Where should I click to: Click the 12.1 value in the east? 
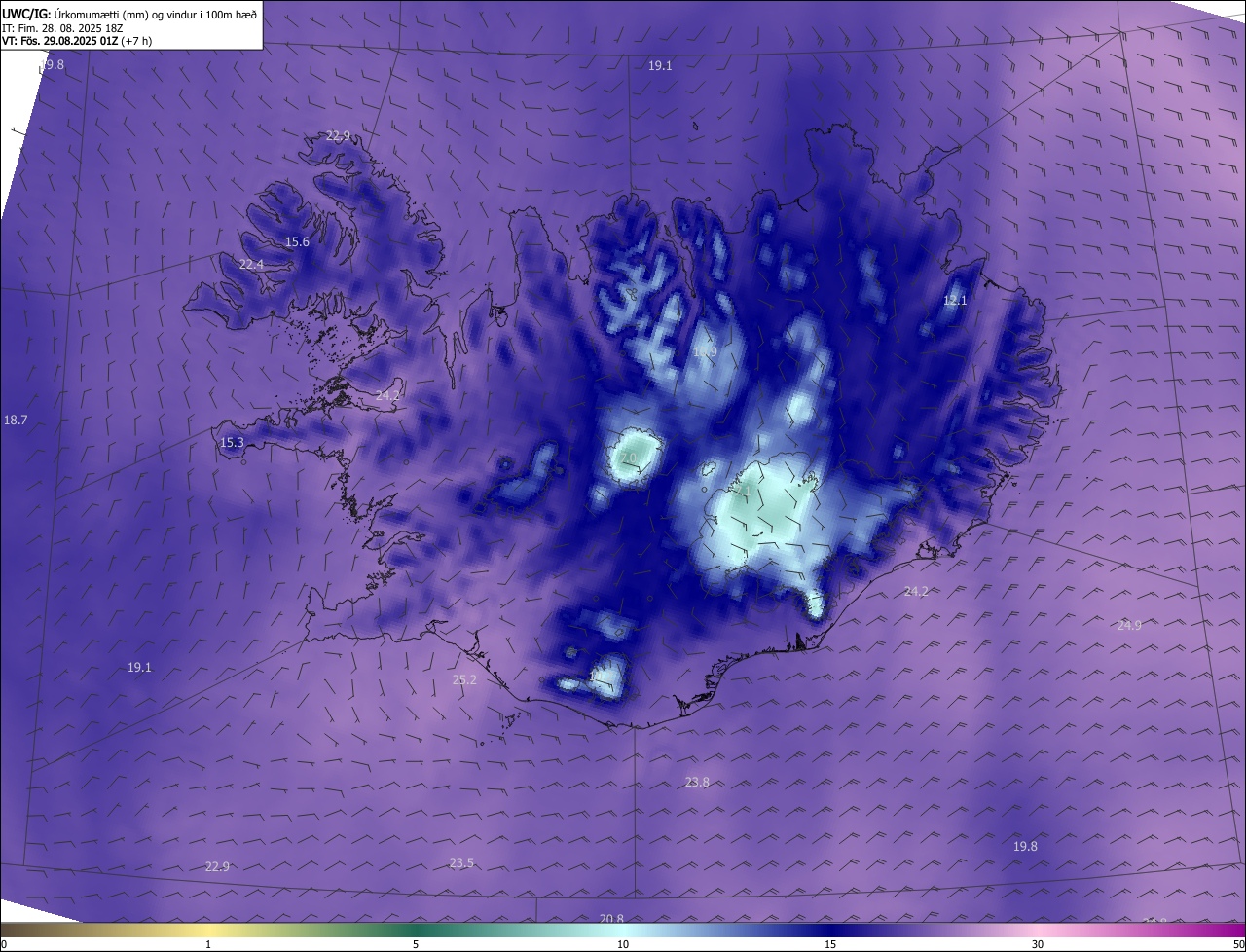(955, 301)
